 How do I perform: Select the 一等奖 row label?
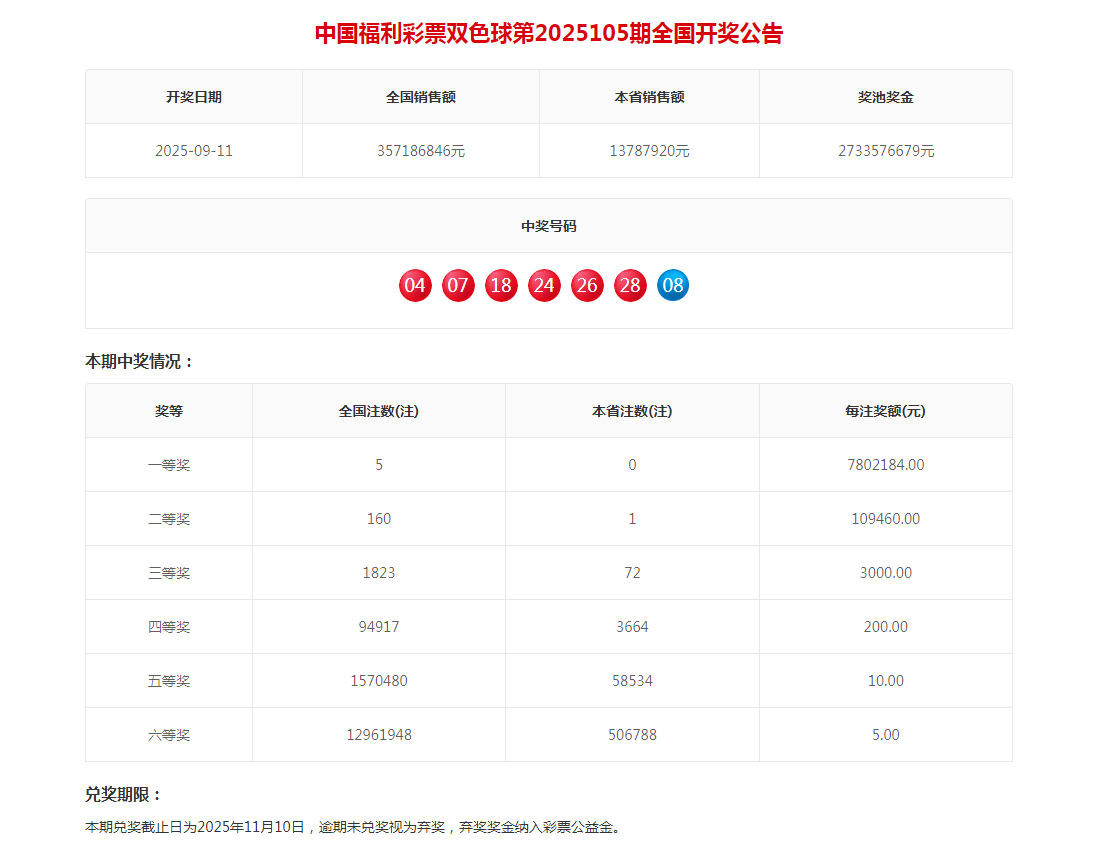[168, 465]
